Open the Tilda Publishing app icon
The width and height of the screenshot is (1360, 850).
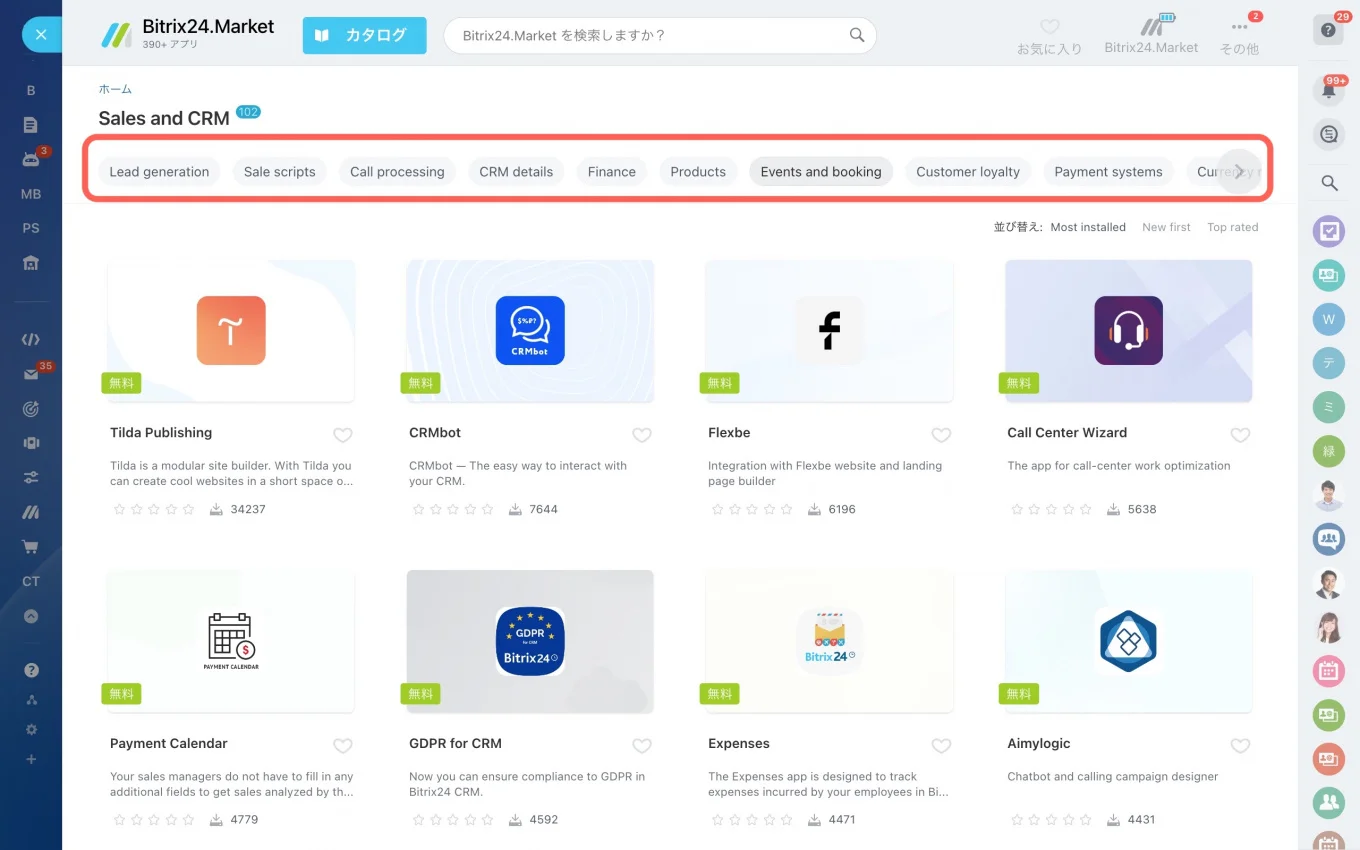(x=231, y=330)
